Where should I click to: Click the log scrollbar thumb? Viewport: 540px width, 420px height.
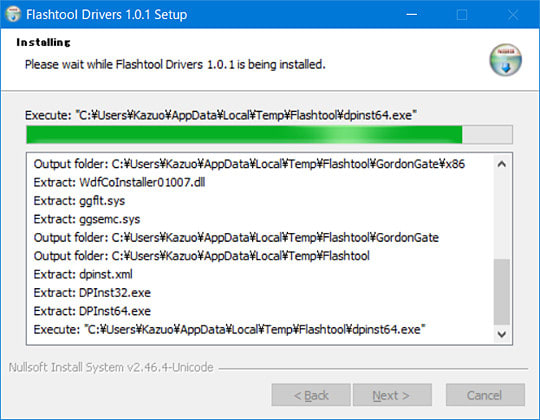pos(502,292)
